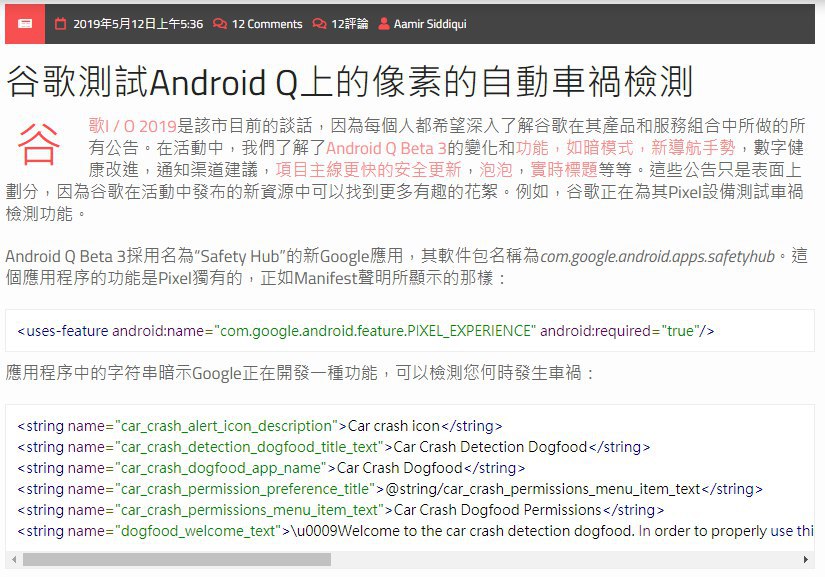Click the com.google.android.apps.safetyhub package name
The image size is (825, 577).
(x=657, y=256)
